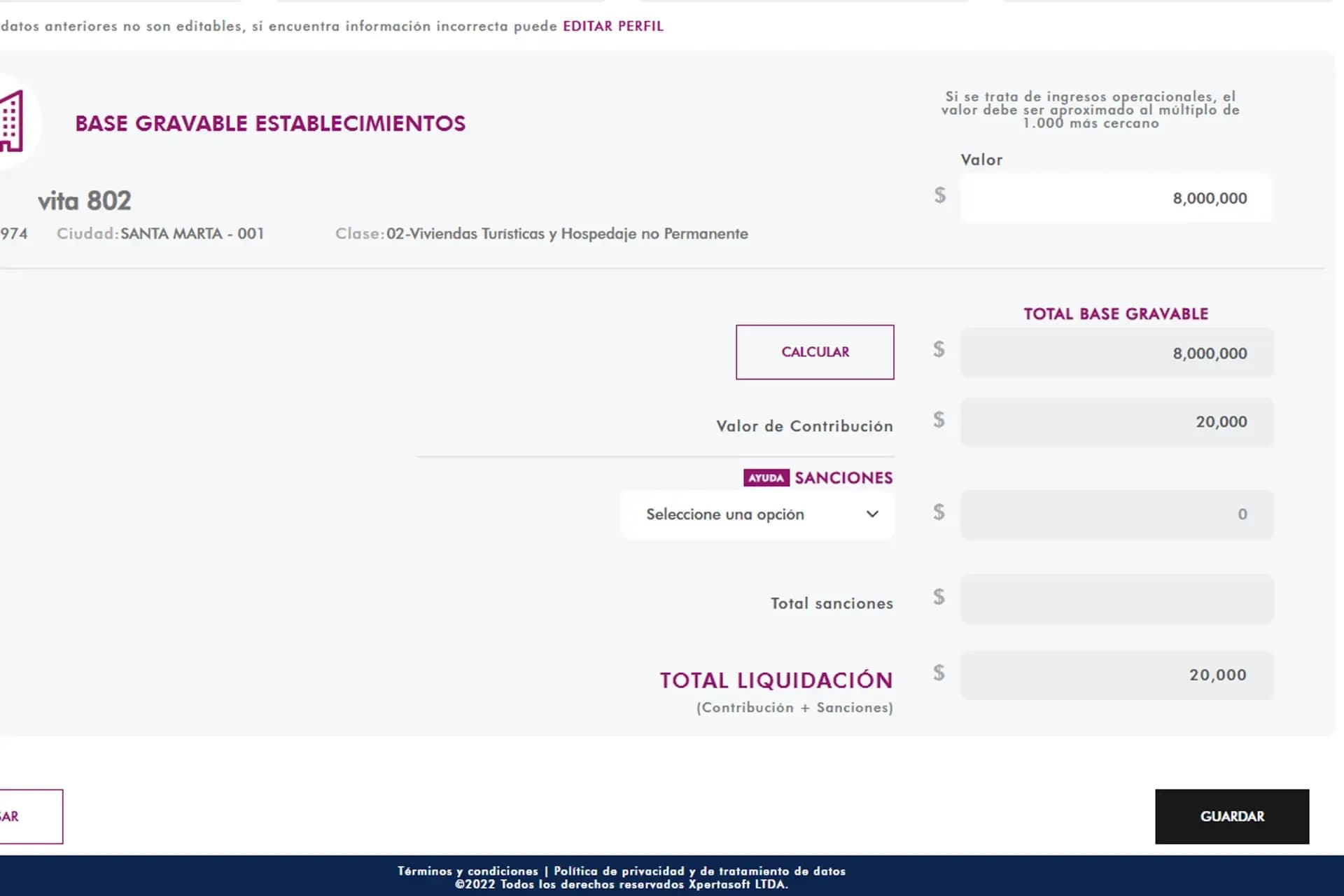Click the building icon beside Base Gravable
1344x896 pixels.
(12, 121)
